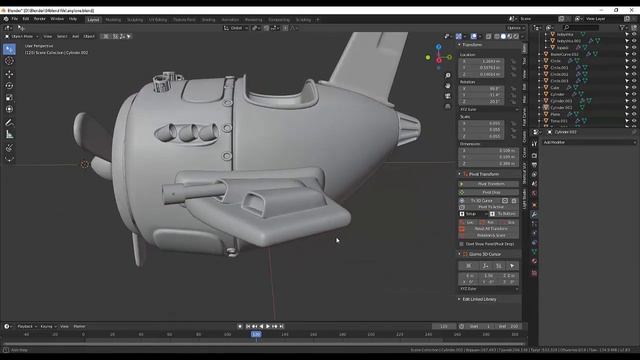640x360 pixels.
Task: Open the Add Modifier dropdown
Action: [x=589, y=142]
